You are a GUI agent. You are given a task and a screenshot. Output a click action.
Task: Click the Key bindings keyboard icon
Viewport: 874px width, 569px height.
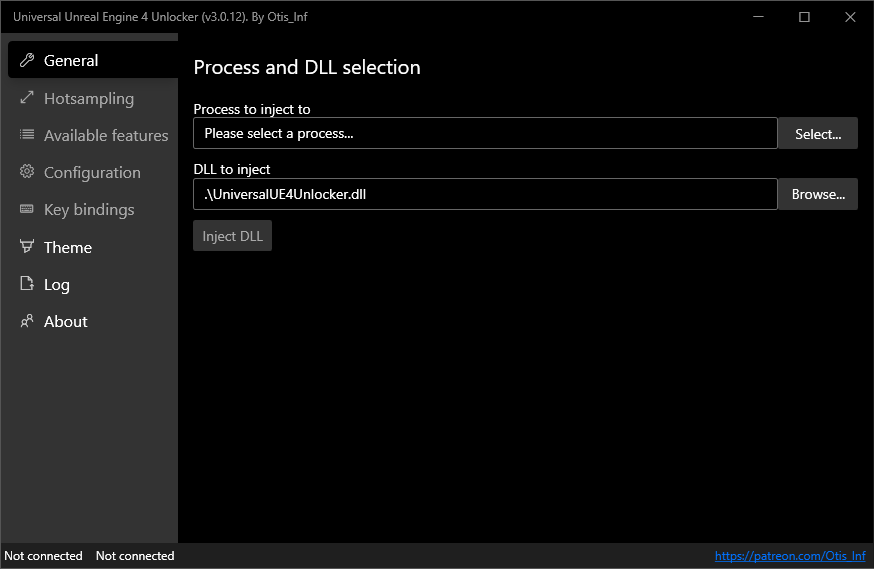tap(27, 209)
